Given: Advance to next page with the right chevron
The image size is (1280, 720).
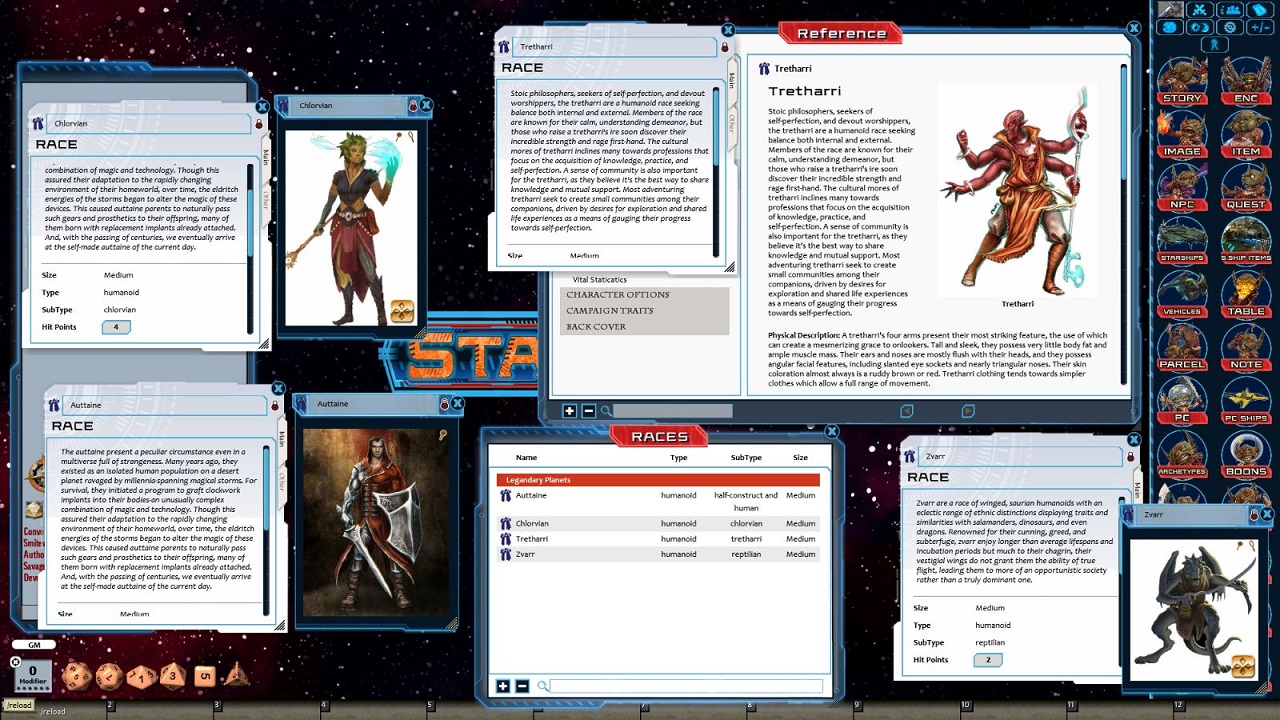Looking at the screenshot, I should pos(968,411).
